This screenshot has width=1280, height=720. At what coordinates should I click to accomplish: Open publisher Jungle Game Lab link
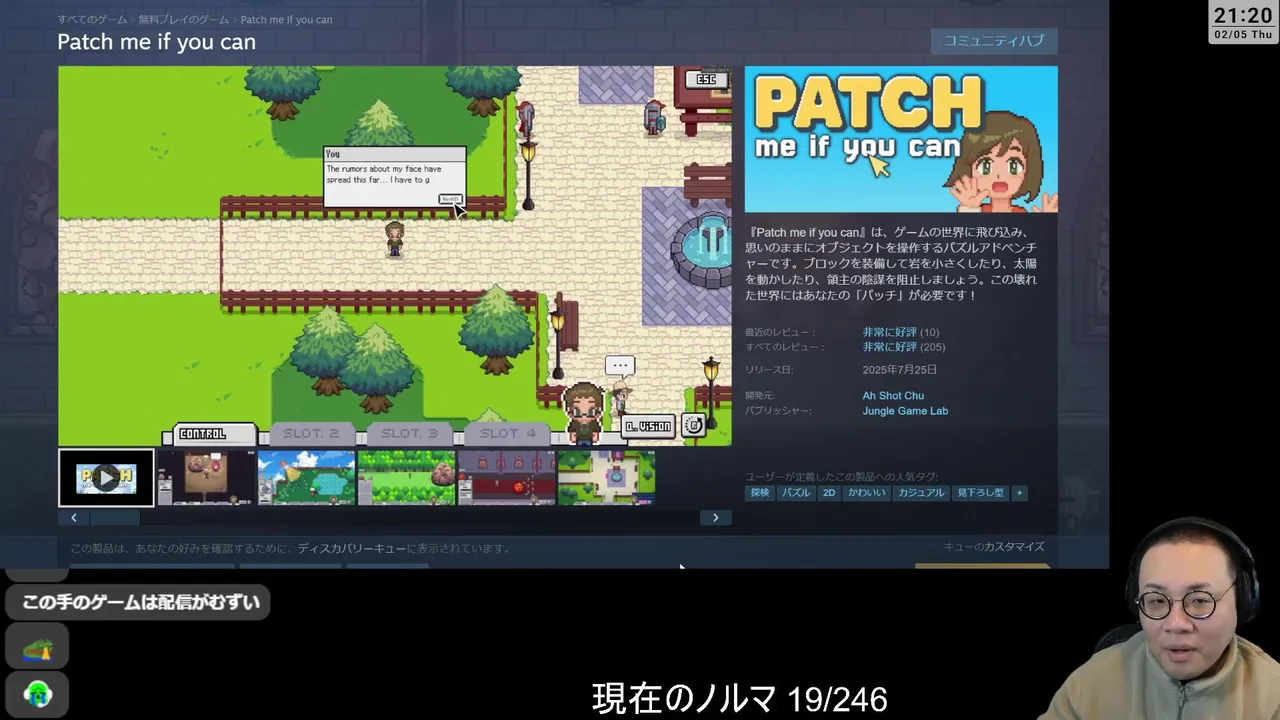(905, 411)
